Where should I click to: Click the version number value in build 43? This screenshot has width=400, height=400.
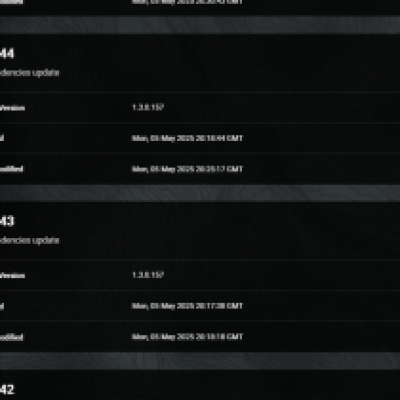(x=148, y=275)
